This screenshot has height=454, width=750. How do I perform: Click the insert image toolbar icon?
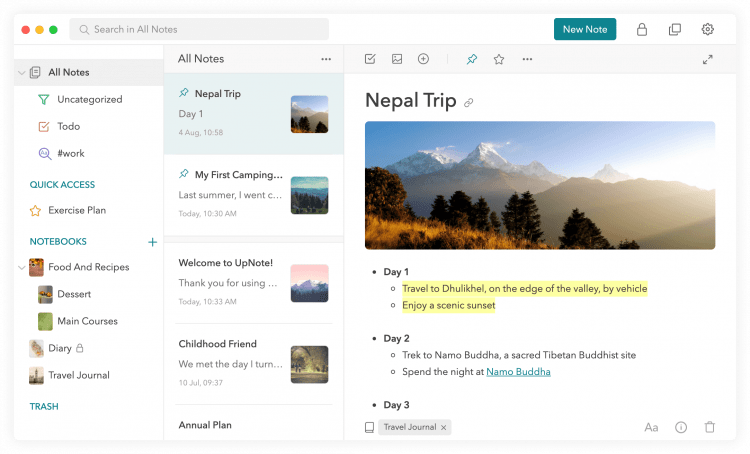397,59
